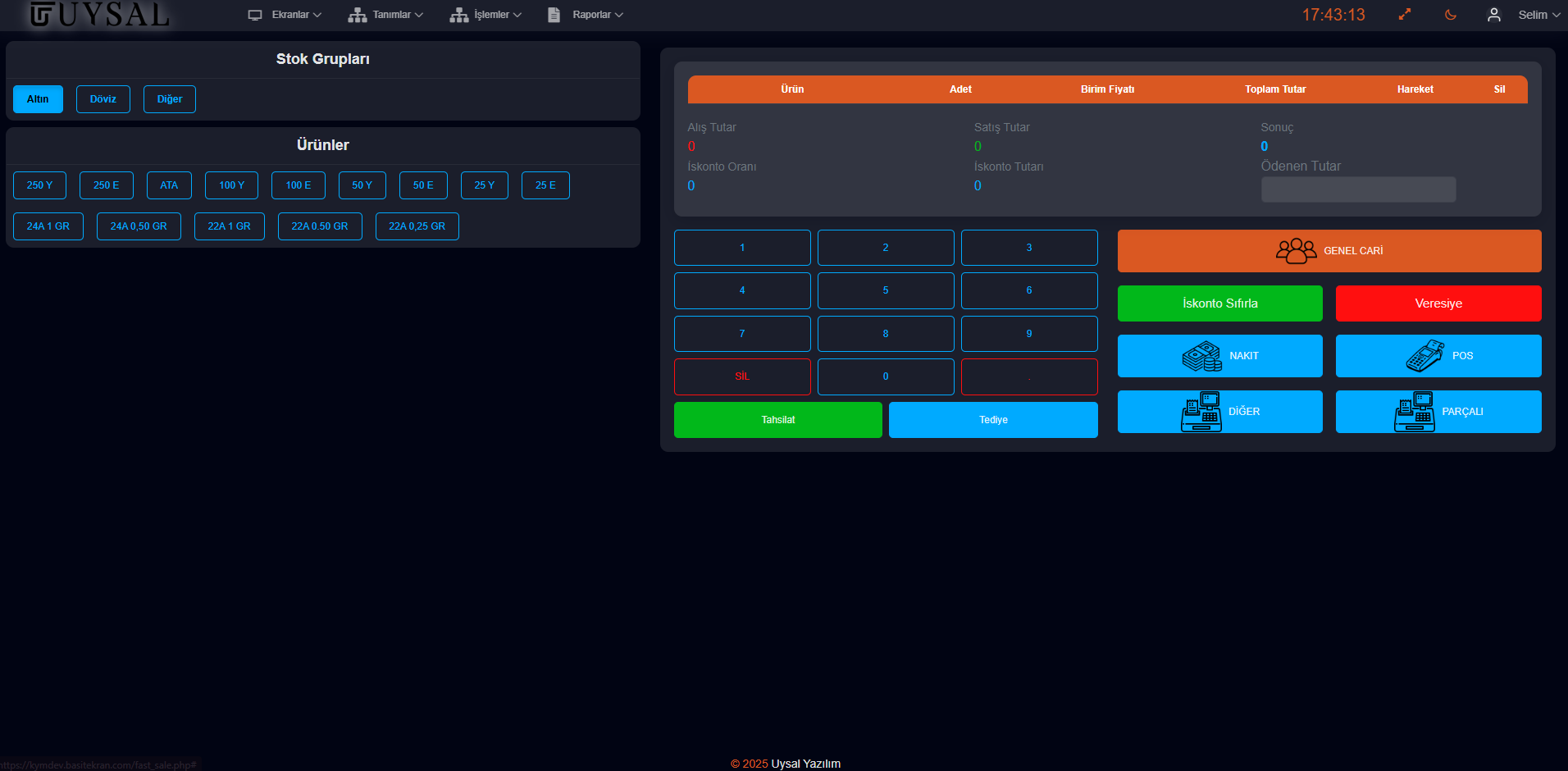The height and width of the screenshot is (771, 1568).
Task: Click the green Tahsilat button
Action: (x=778, y=420)
